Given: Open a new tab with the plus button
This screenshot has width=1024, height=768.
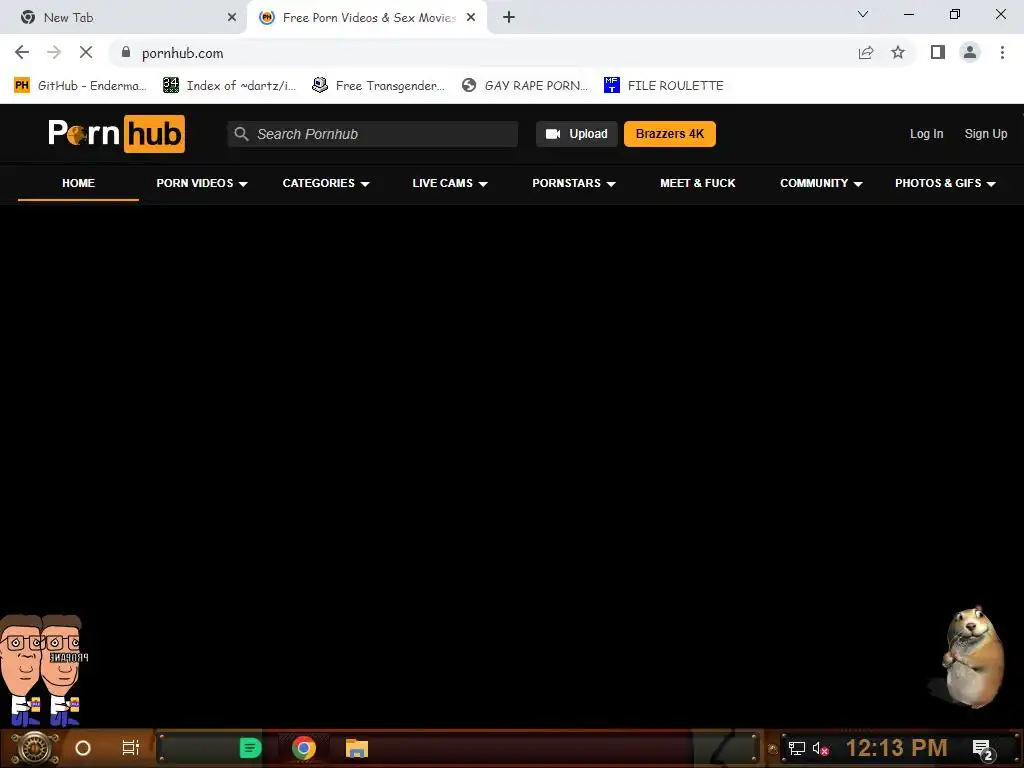Looking at the screenshot, I should tap(509, 18).
